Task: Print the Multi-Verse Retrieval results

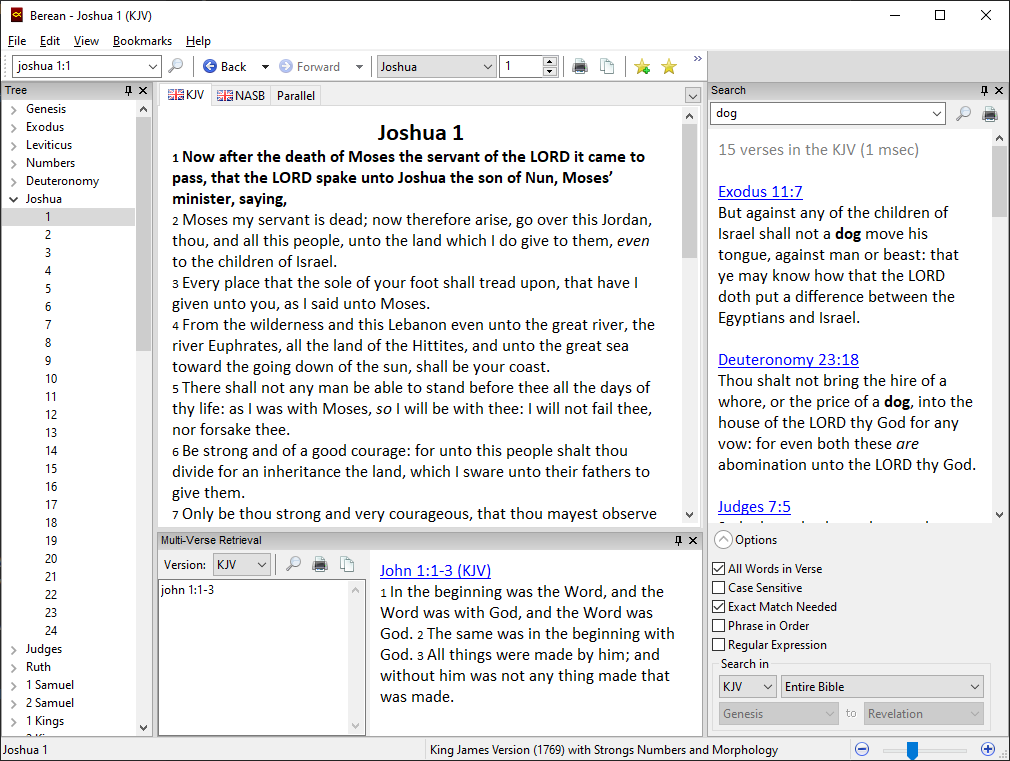Action: pos(319,564)
